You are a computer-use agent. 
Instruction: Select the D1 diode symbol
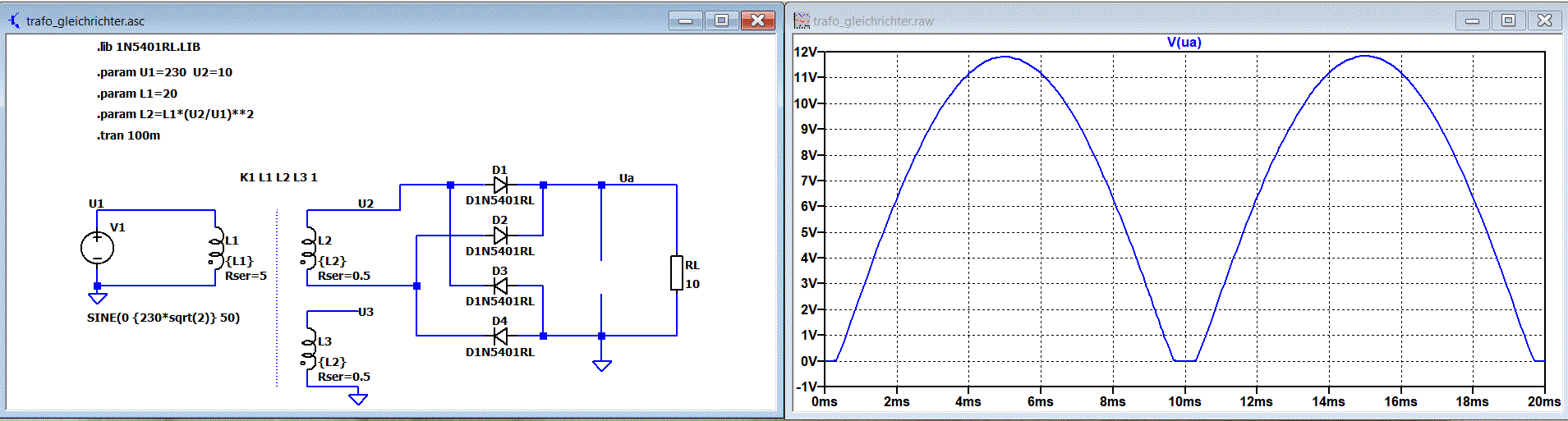pyautogui.click(x=500, y=185)
